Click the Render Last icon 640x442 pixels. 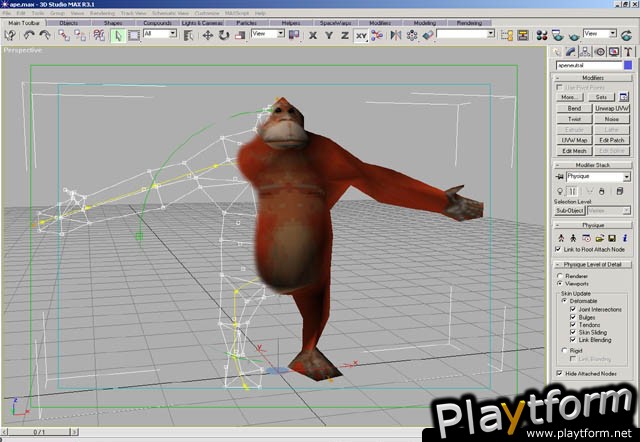tap(627, 36)
